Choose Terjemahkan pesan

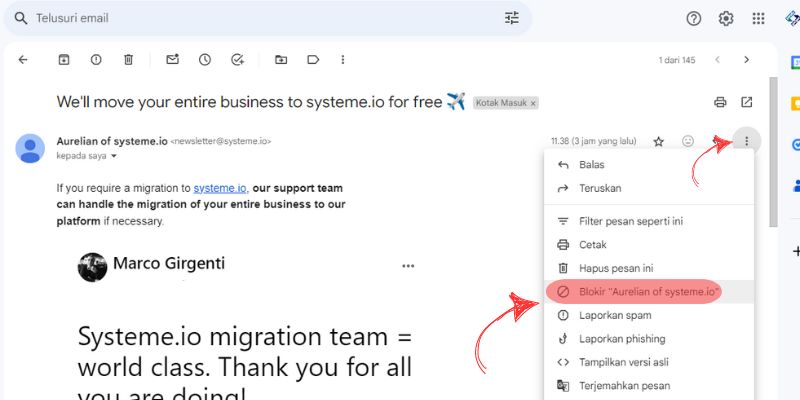649,386
